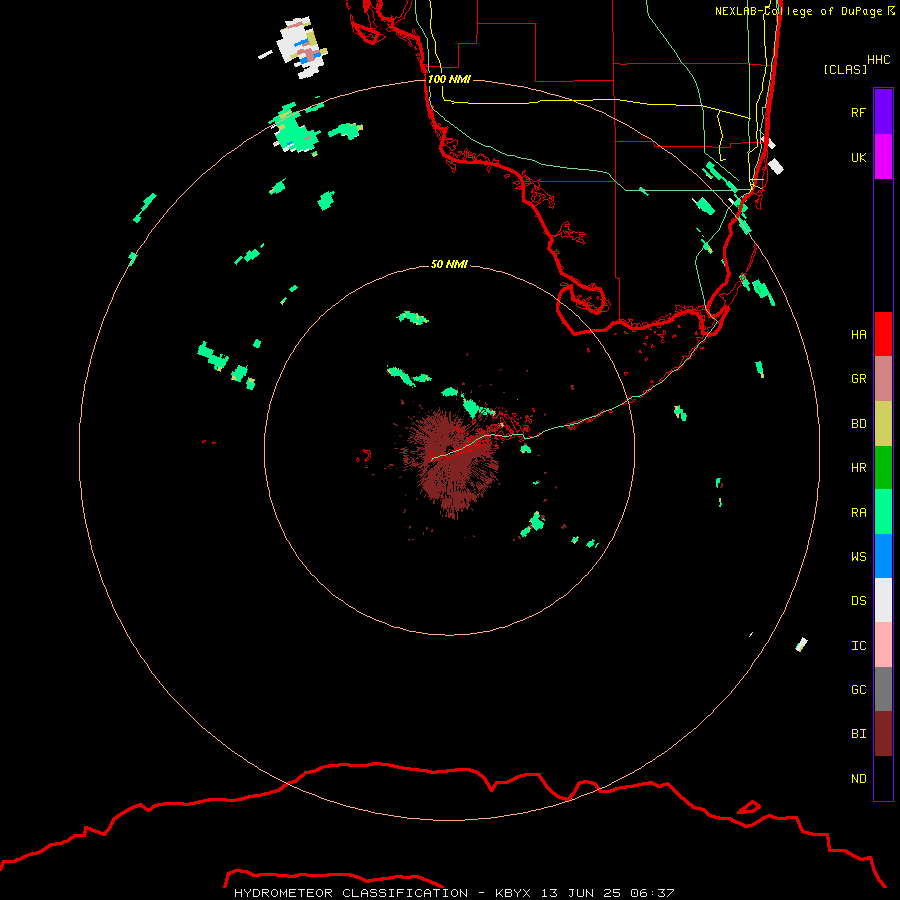
Task: Click the DS legend label
Action: coord(859,601)
